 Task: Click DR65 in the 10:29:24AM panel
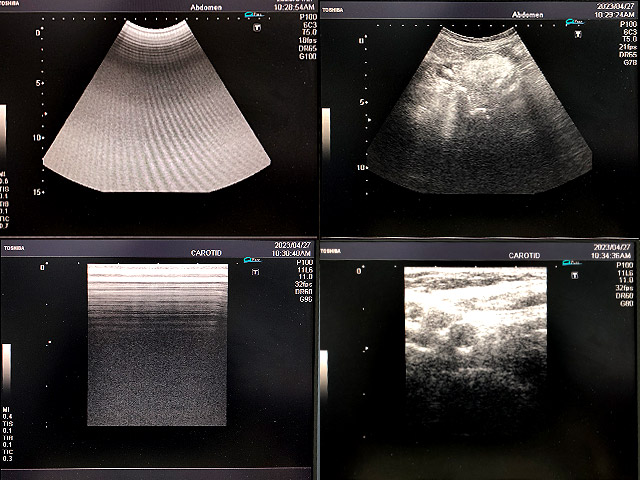coord(628,55)
